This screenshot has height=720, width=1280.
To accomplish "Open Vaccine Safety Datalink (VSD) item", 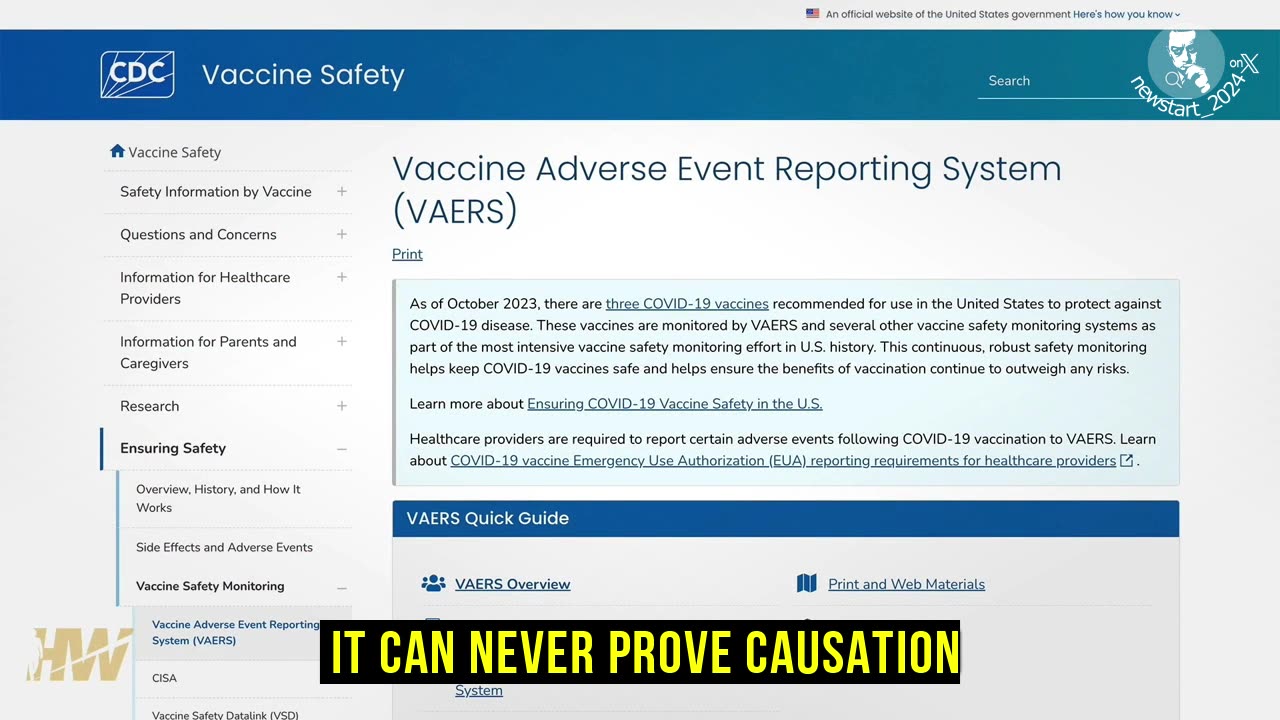I will coord(225,714).
